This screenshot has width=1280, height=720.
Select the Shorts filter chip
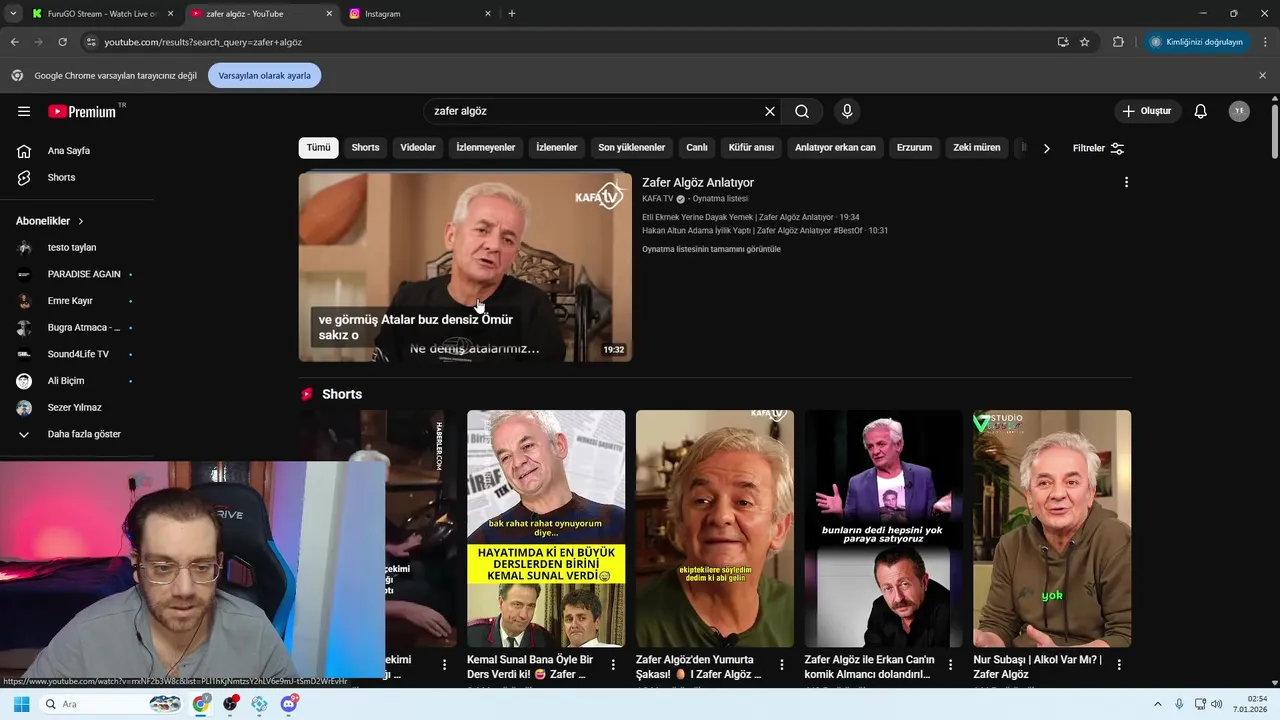[365, 147]
